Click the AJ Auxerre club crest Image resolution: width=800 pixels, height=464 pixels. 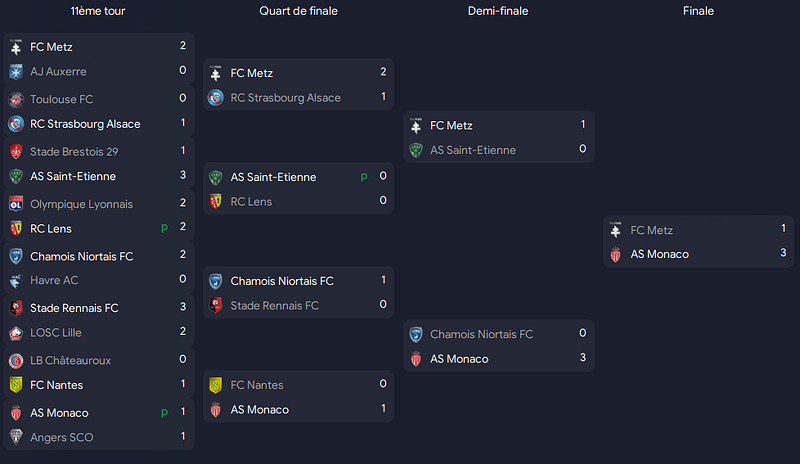(16, 72)
